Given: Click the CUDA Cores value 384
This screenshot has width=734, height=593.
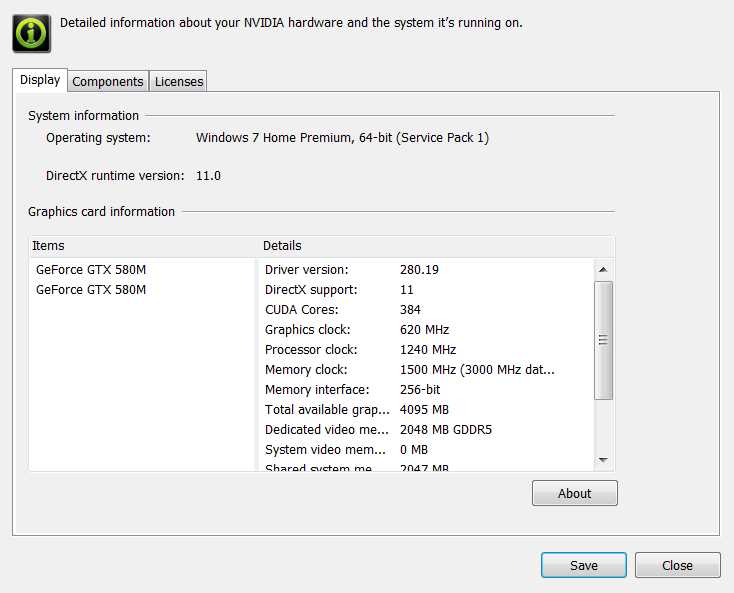Looking at the screenshot, I should click(x=410, y=310).
